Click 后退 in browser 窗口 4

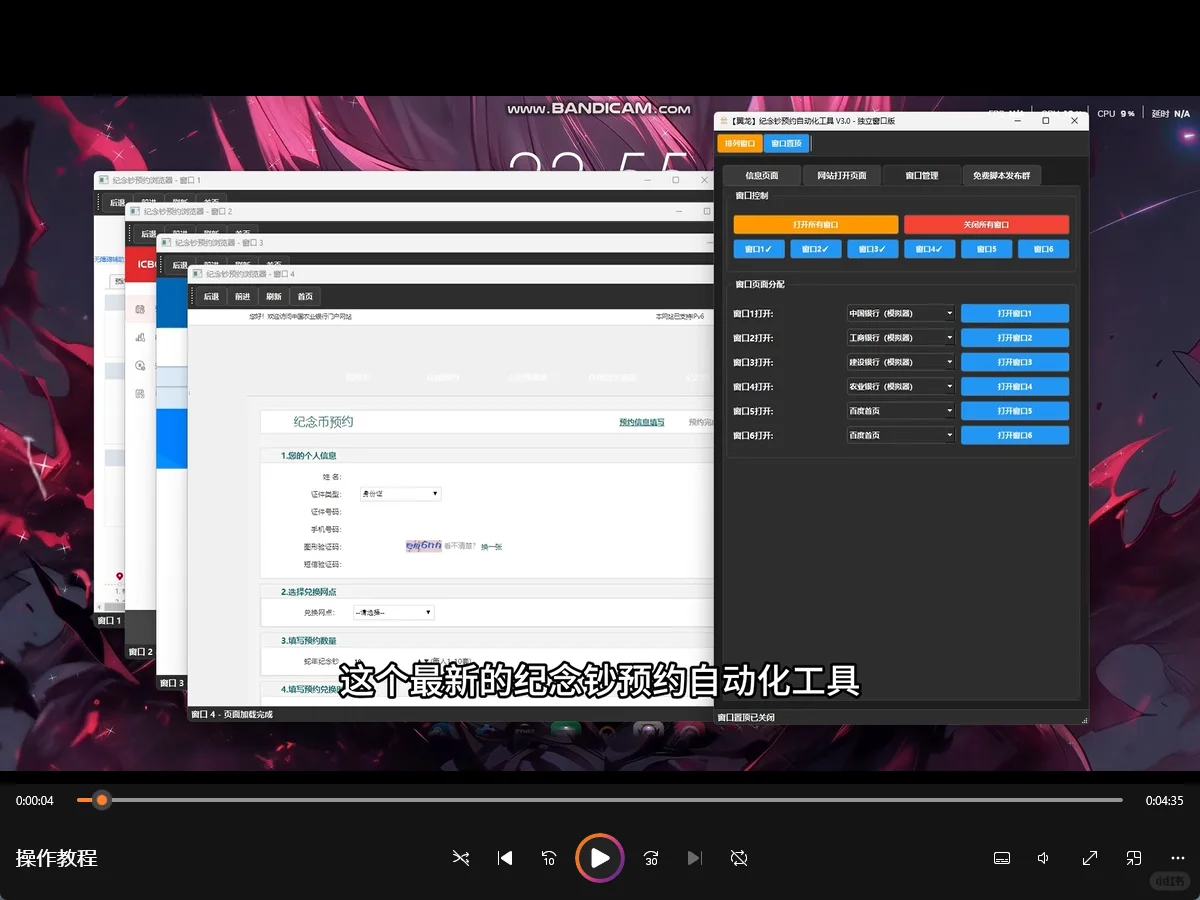[211, 297]
